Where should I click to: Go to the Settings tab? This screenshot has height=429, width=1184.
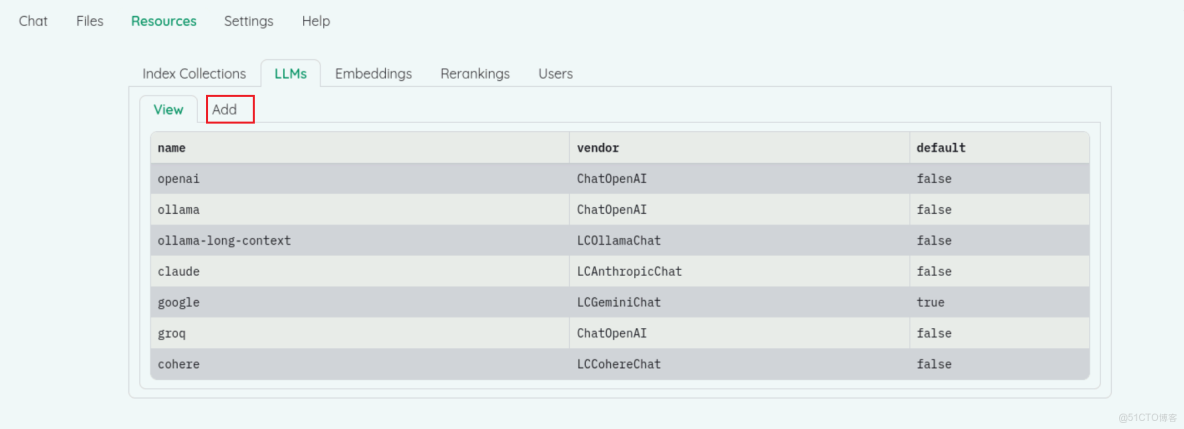point(248,21)
